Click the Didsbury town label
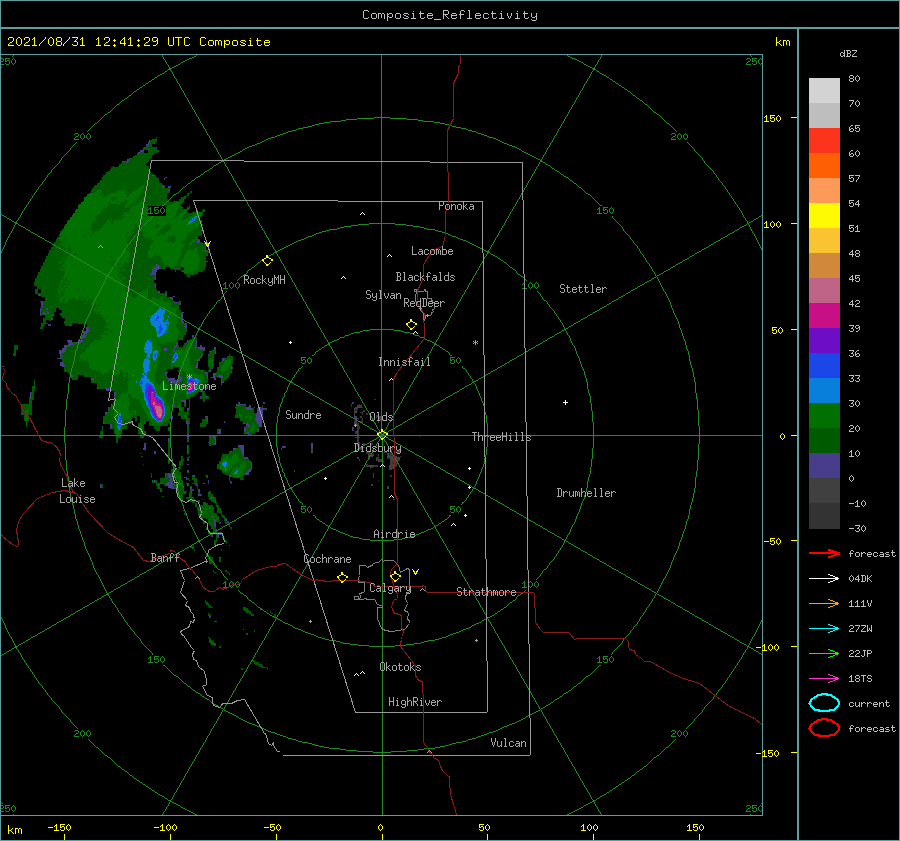The height and width of the screenshot is (841, 900). pyautogui.click(x=377, y=448)
